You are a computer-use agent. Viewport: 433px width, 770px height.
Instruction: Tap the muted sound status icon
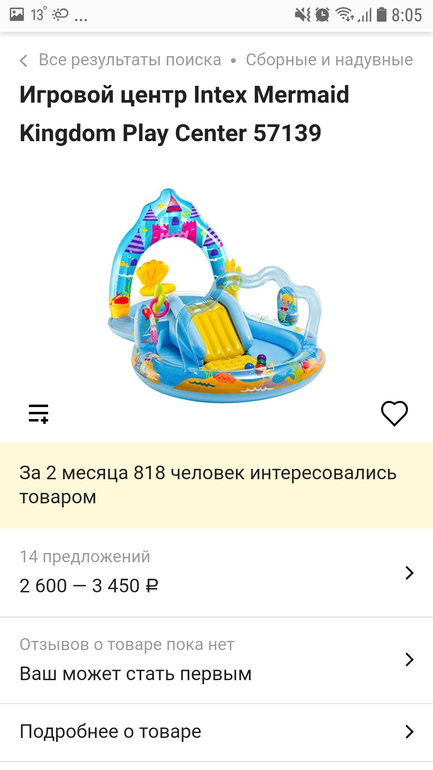tap(302, 15)
